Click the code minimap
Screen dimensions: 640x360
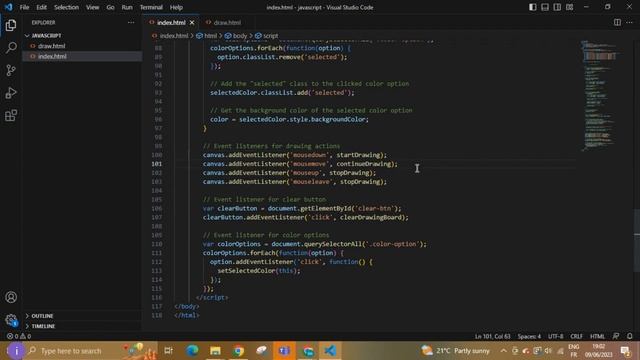tap(599, 96)
